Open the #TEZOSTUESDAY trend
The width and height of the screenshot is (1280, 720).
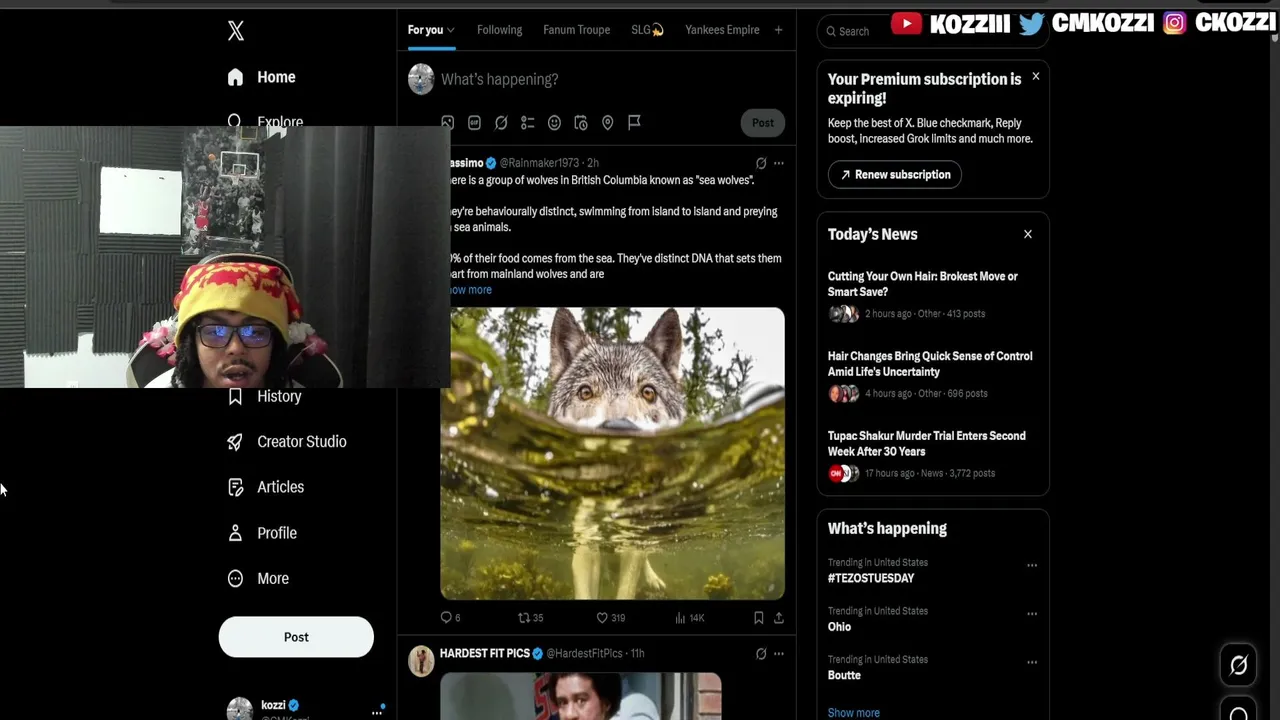click(x=871, y=578)
